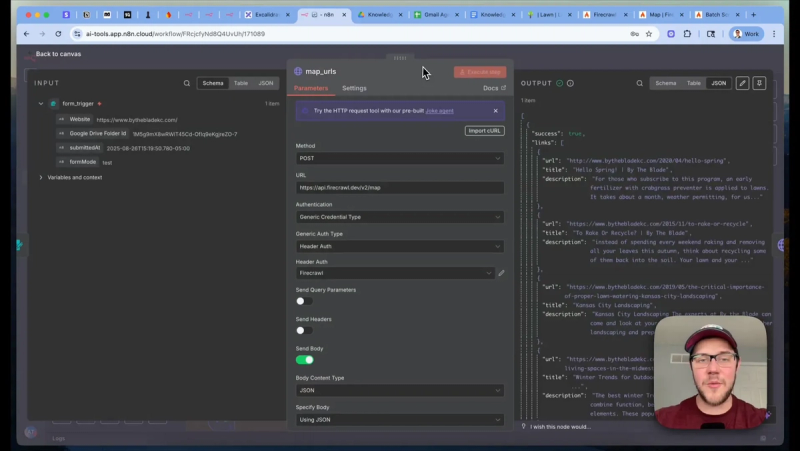Close the Gmail Agent browser tab

click(457, 15)
